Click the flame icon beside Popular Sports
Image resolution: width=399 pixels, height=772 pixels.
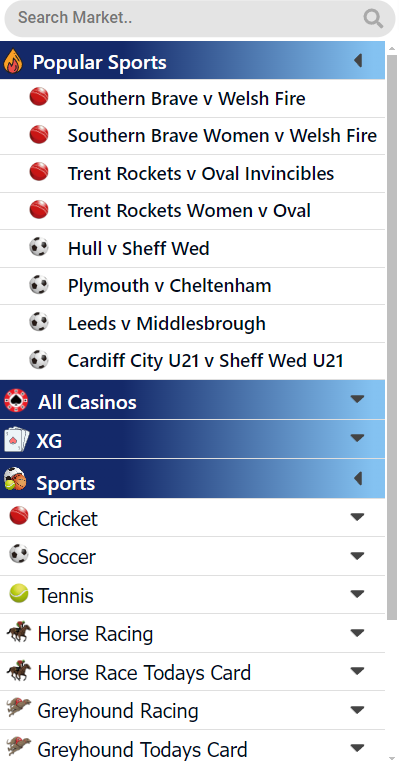[x=13, y=62]
